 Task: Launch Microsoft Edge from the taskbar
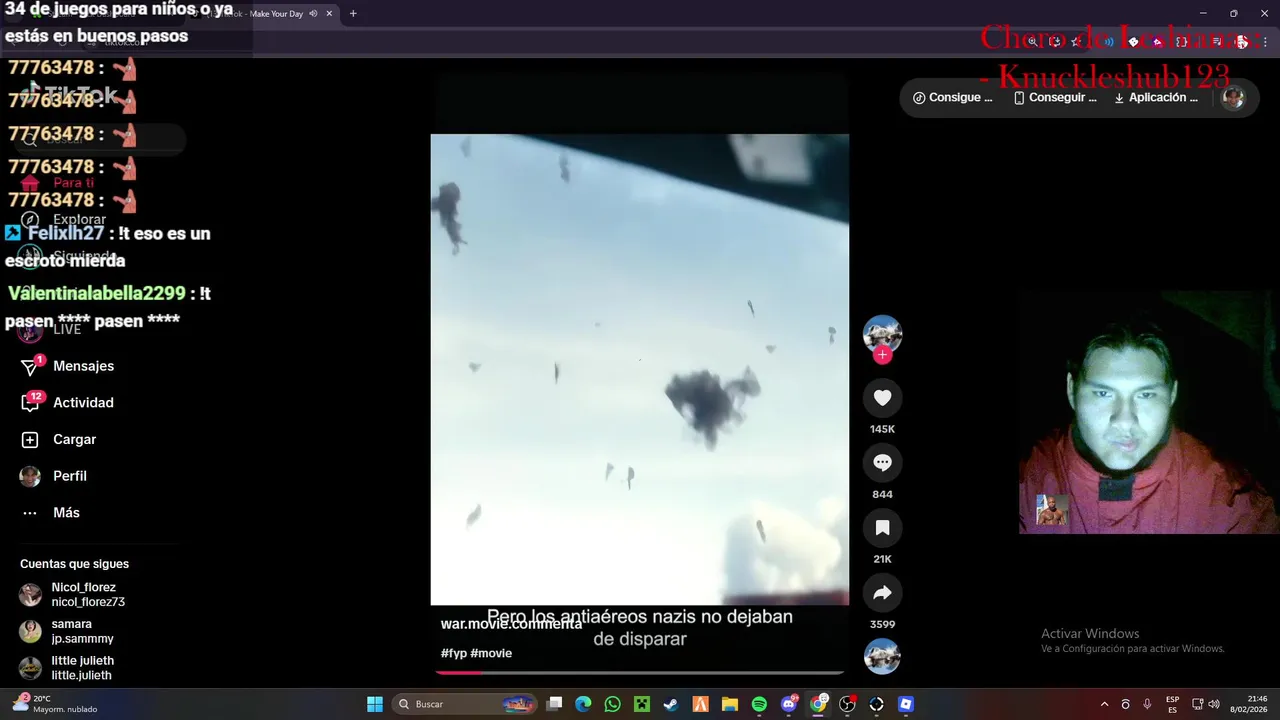583,704
